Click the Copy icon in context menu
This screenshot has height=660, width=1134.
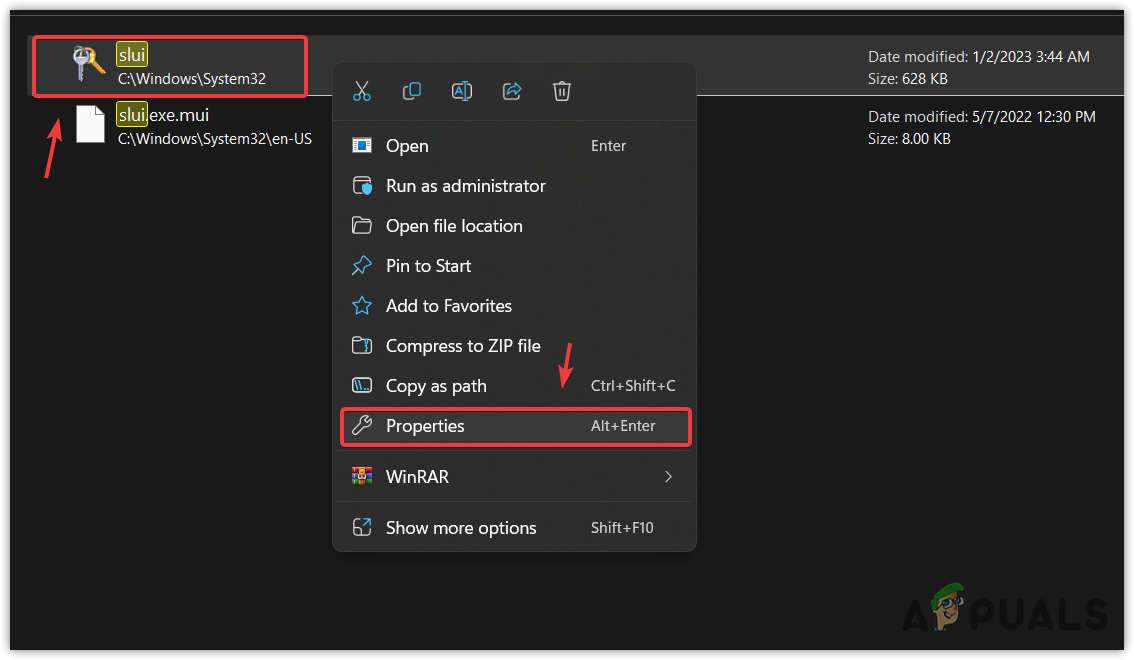(412, 92)
